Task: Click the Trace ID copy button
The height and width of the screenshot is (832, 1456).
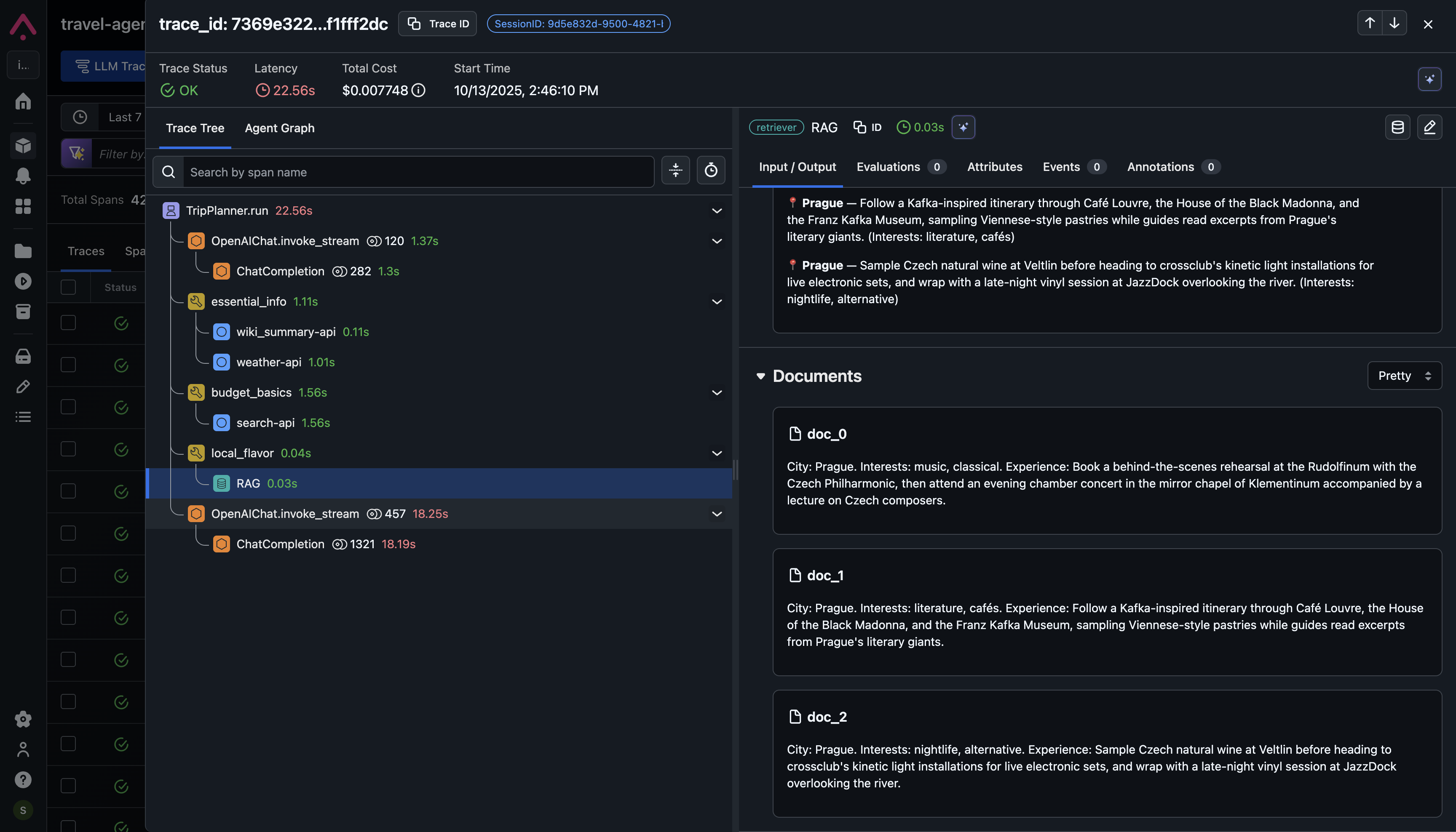Action: click(x=437, y=24)
